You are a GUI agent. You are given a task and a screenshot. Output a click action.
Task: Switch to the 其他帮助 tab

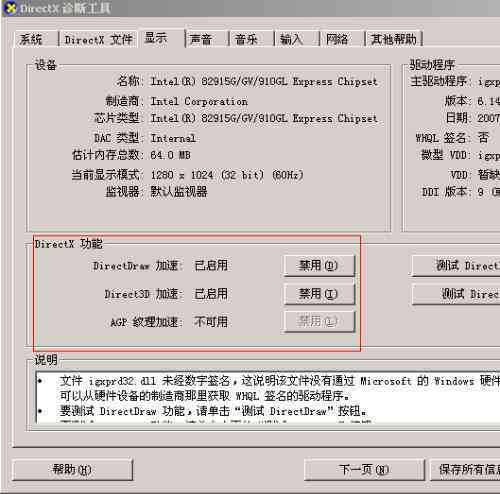394,40
